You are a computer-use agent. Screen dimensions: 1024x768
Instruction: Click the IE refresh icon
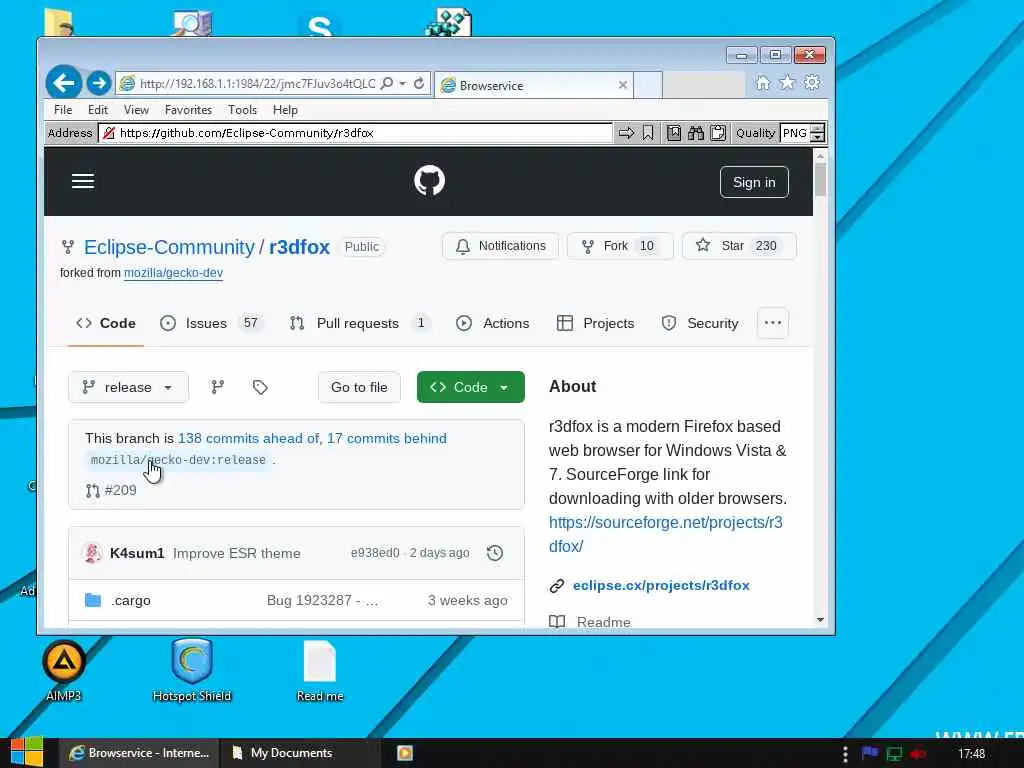point(419,84)
